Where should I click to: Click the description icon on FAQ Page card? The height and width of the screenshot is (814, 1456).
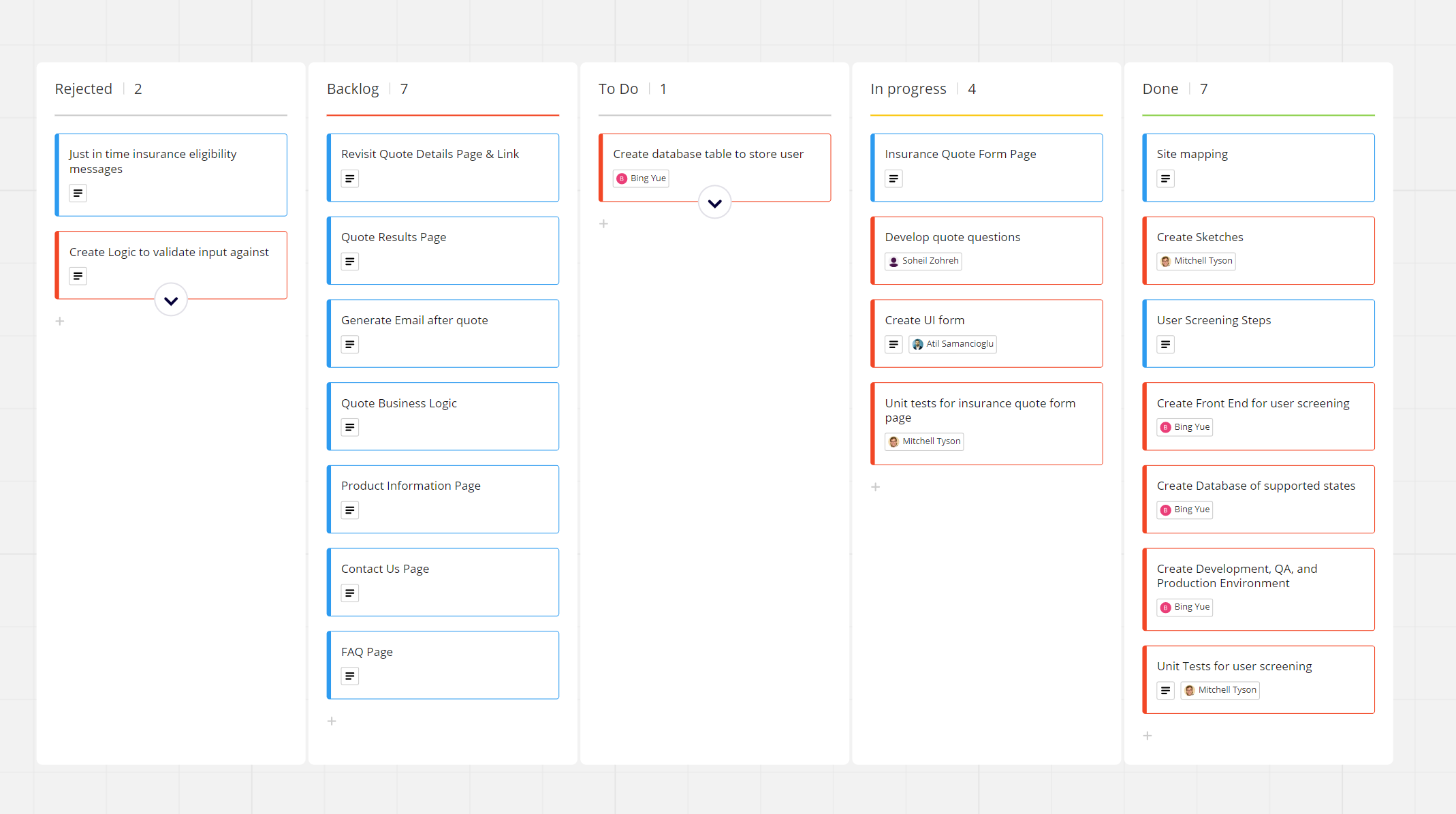(349, 675)
